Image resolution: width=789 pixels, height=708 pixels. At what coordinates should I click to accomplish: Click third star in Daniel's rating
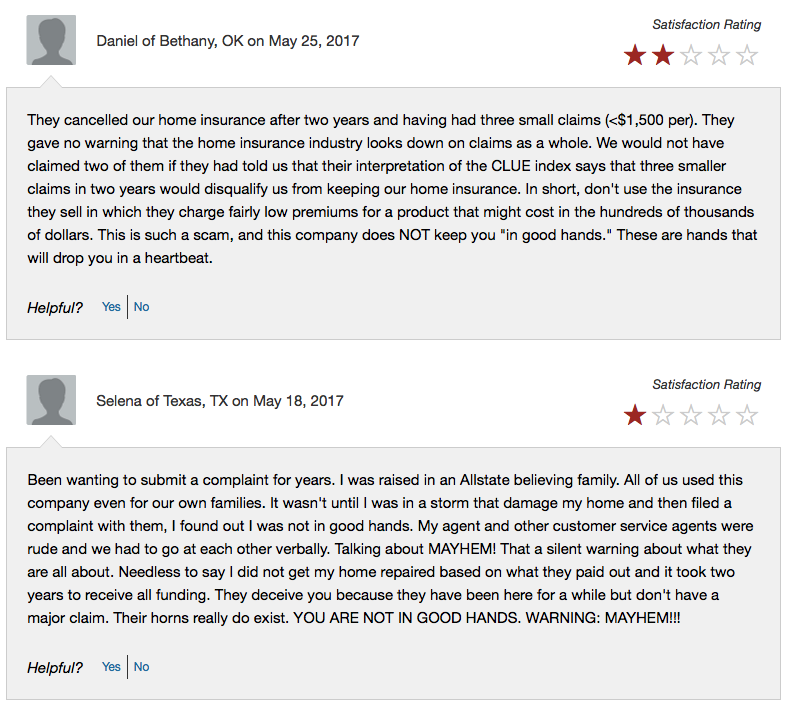(690, 55)
